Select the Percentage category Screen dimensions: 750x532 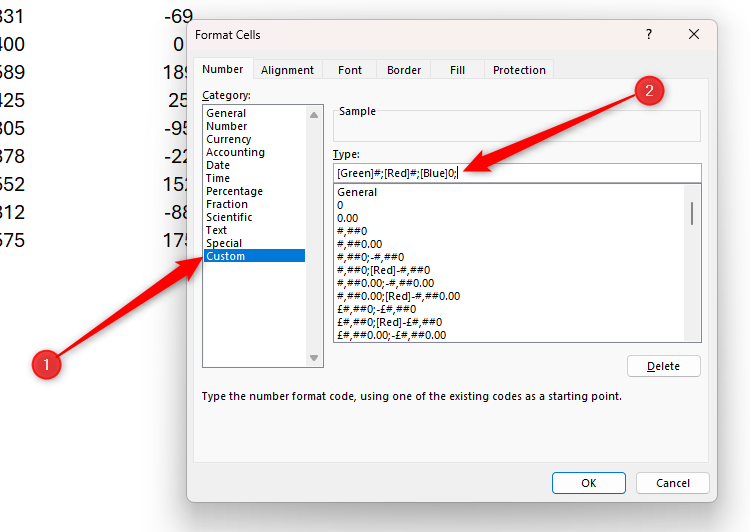click(x=234, y=192)
